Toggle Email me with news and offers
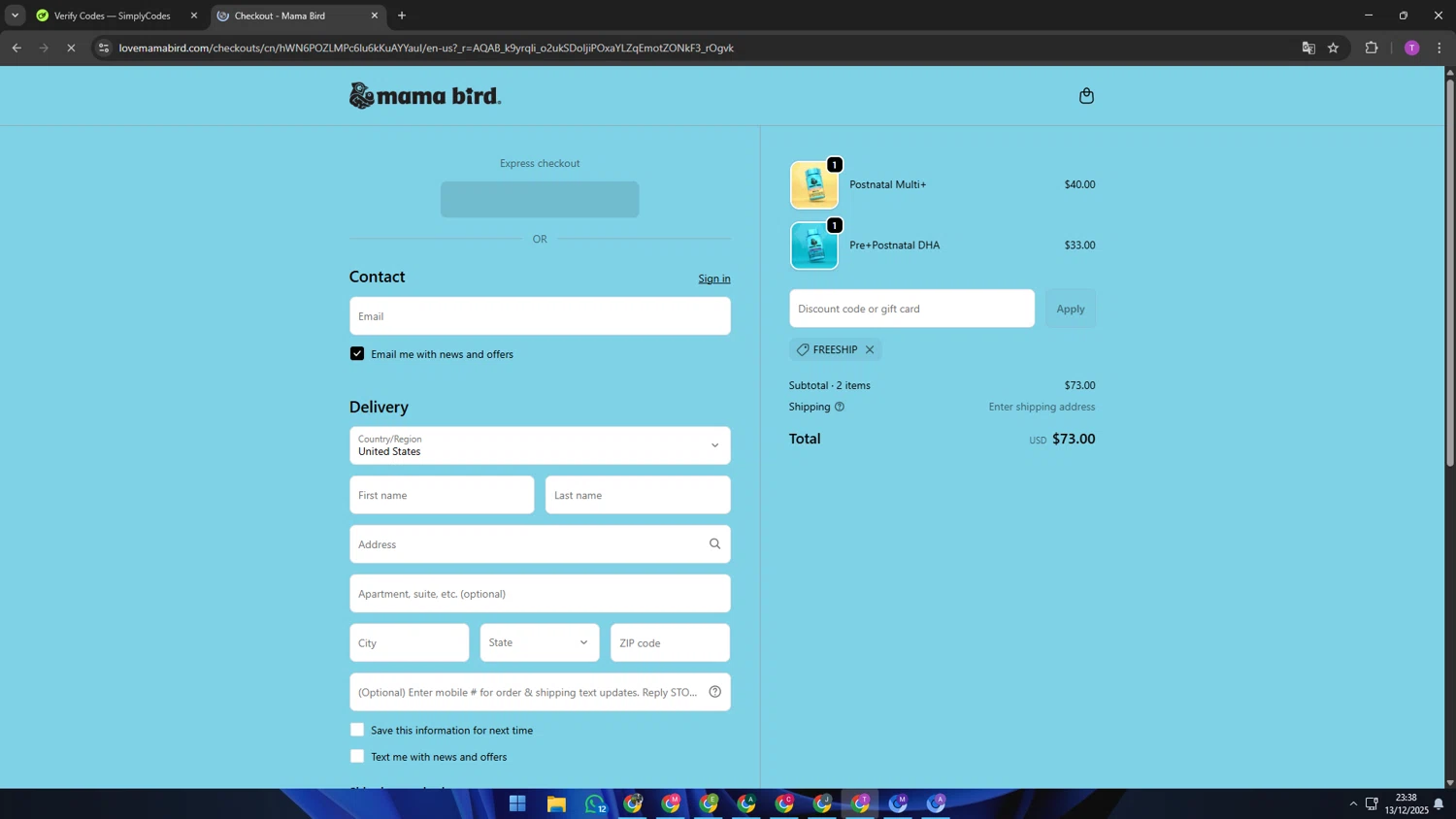 pyautogui.click(x=357, y=354)
